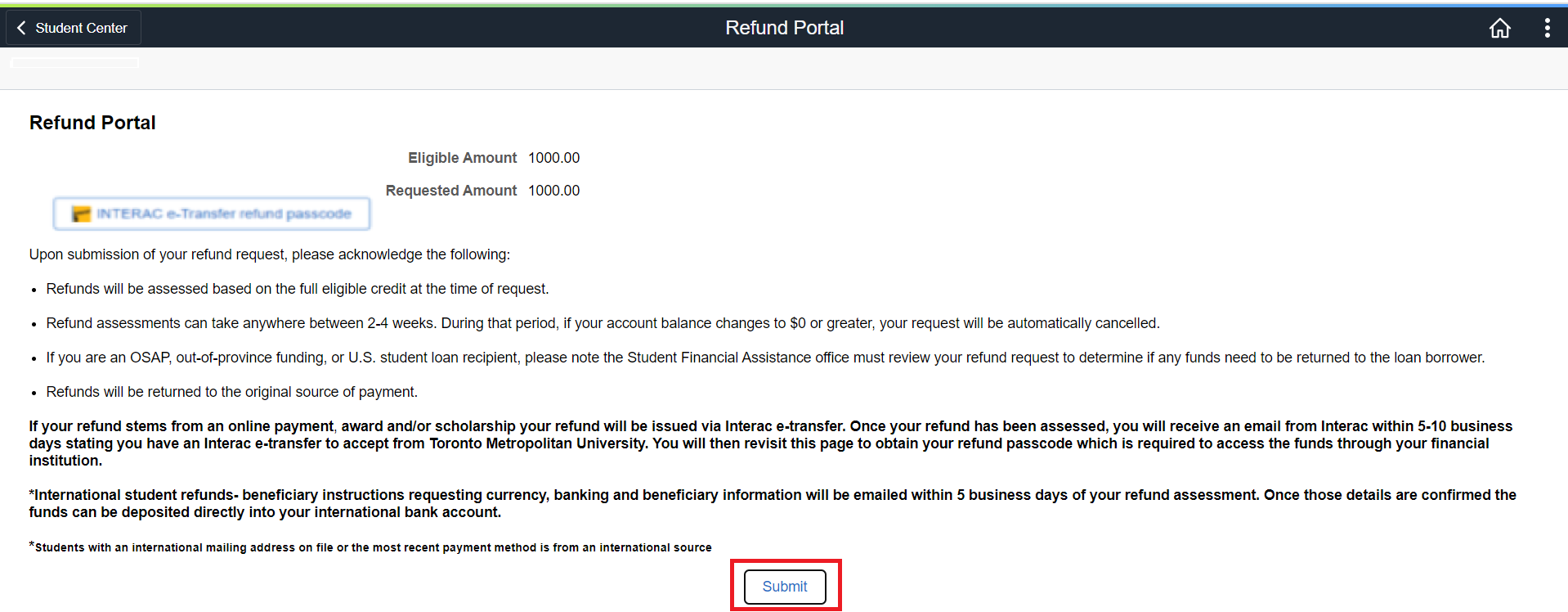Submit the refund request
The image size is (1568, 612).
pos(784,587)
